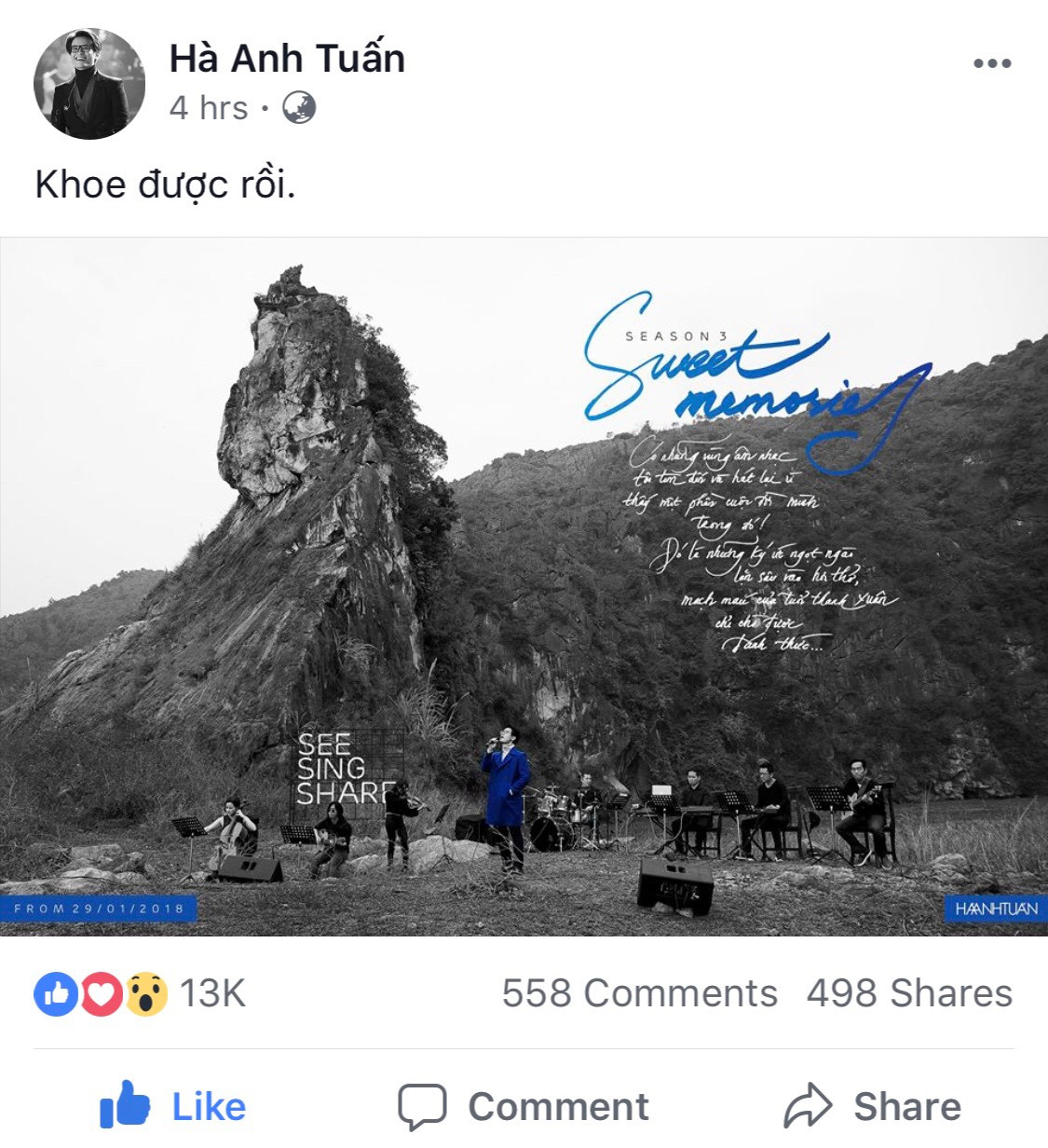The height and width of the screenshot is (1148, 1048).
Task: Open the Sweet Memories poster image
Action: tap(524, 587)
